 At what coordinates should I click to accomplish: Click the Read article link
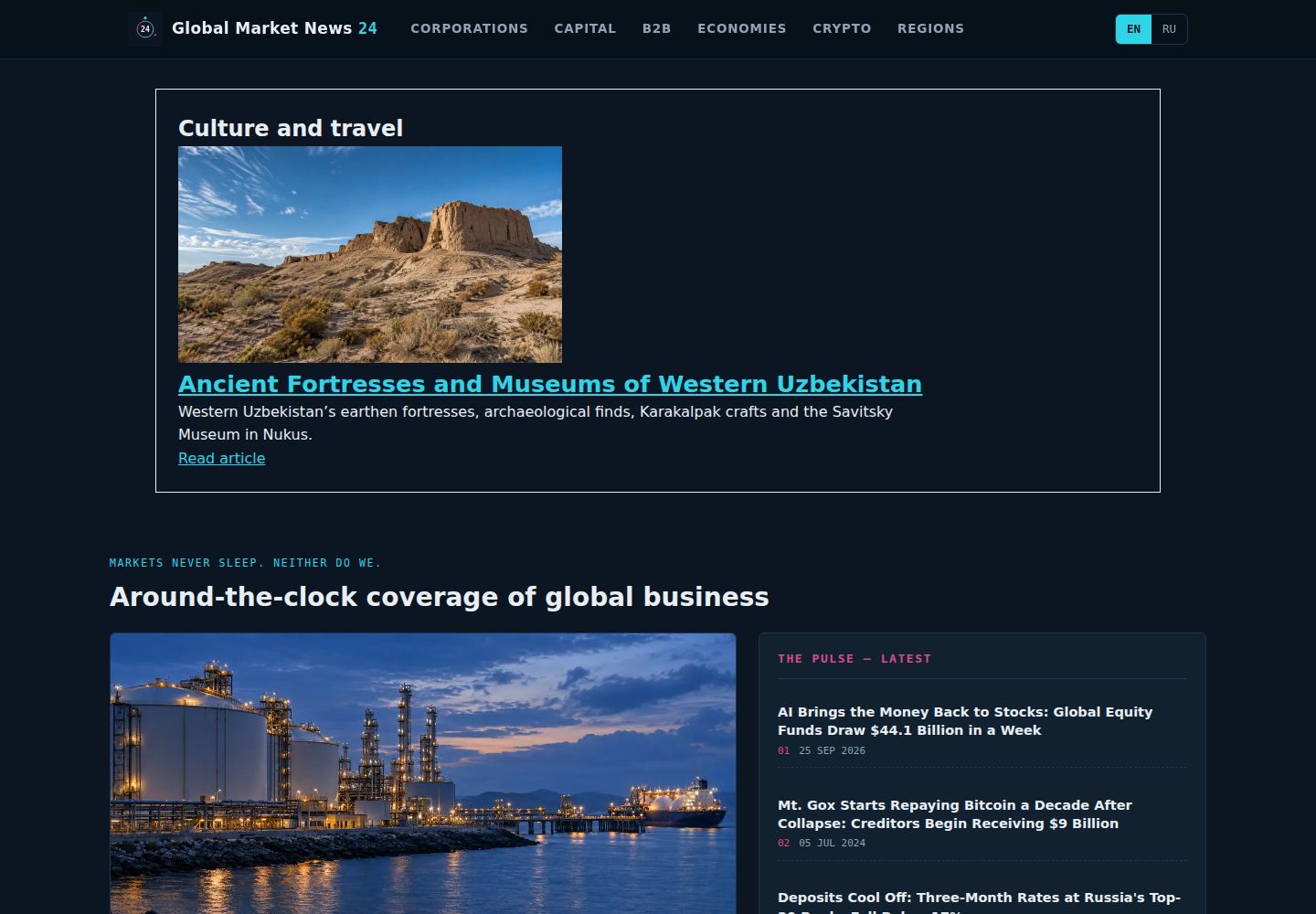[221, 459]
